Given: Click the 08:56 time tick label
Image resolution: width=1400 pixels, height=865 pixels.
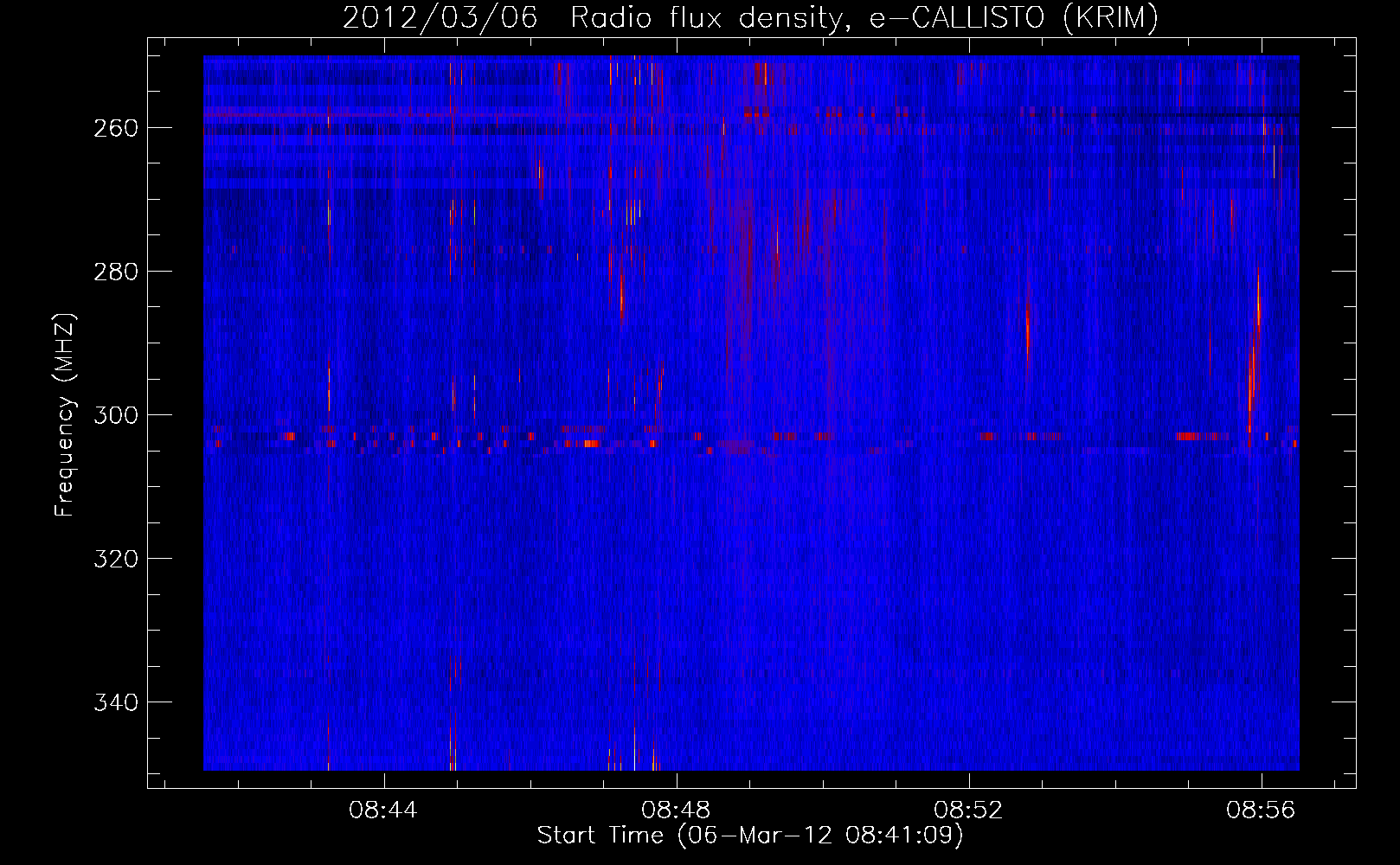Looking at the screenshot, I should tap(1261, 811).
